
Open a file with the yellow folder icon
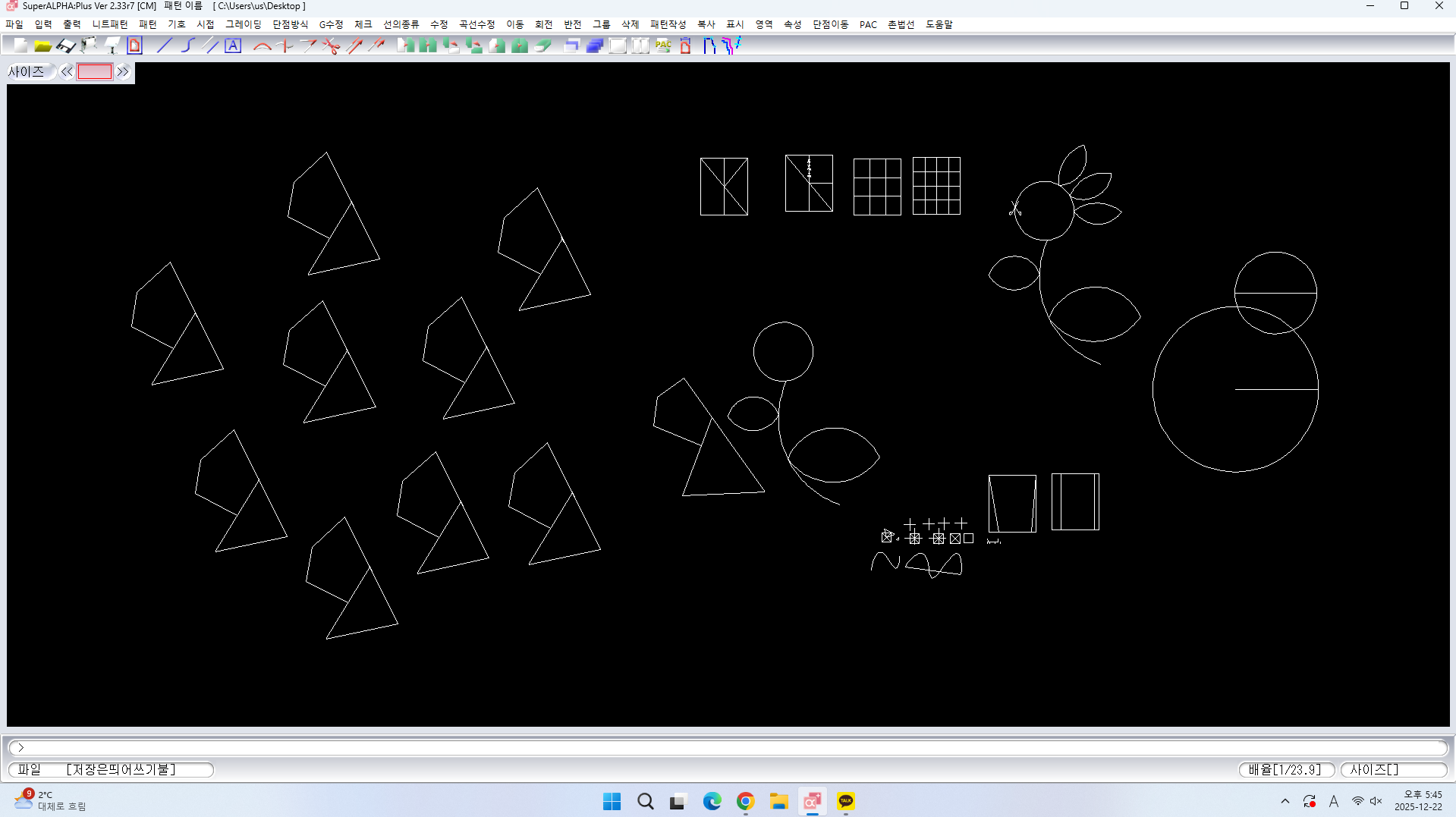pyautogui.click(x=43, y=46)
